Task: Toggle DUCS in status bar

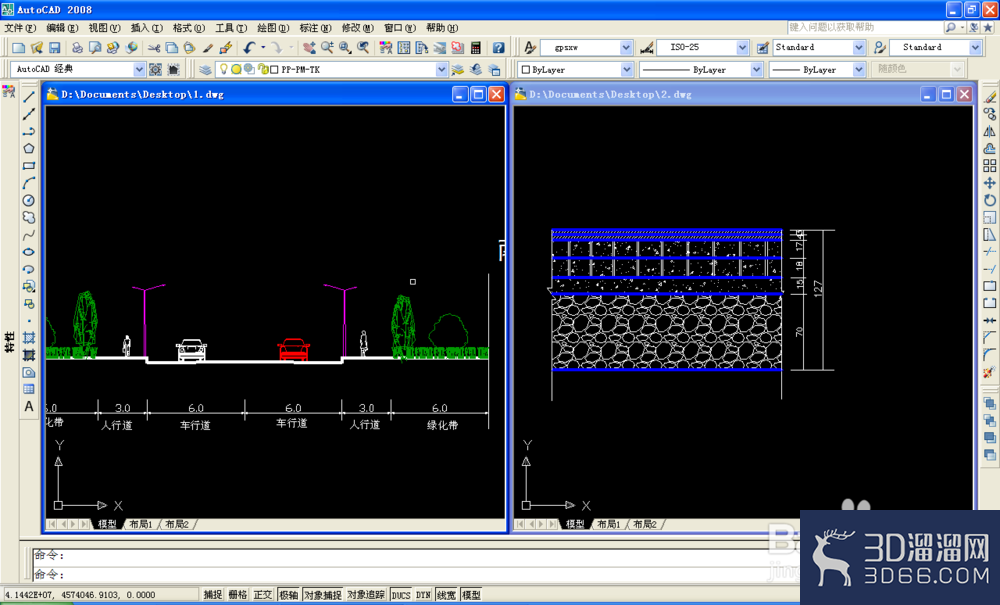Action: coord(401,595)
